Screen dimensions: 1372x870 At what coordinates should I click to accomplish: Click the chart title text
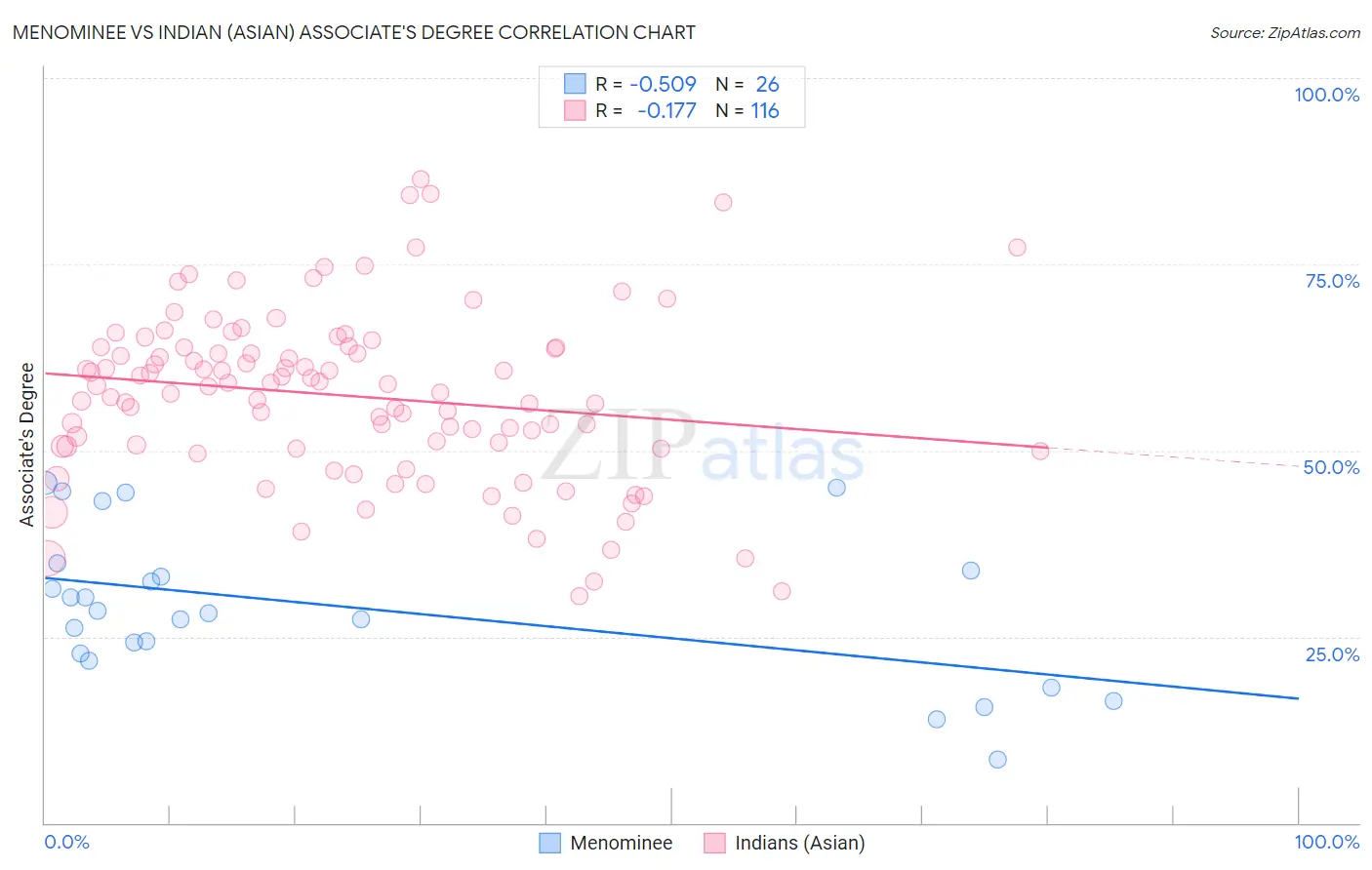[354, 32]
